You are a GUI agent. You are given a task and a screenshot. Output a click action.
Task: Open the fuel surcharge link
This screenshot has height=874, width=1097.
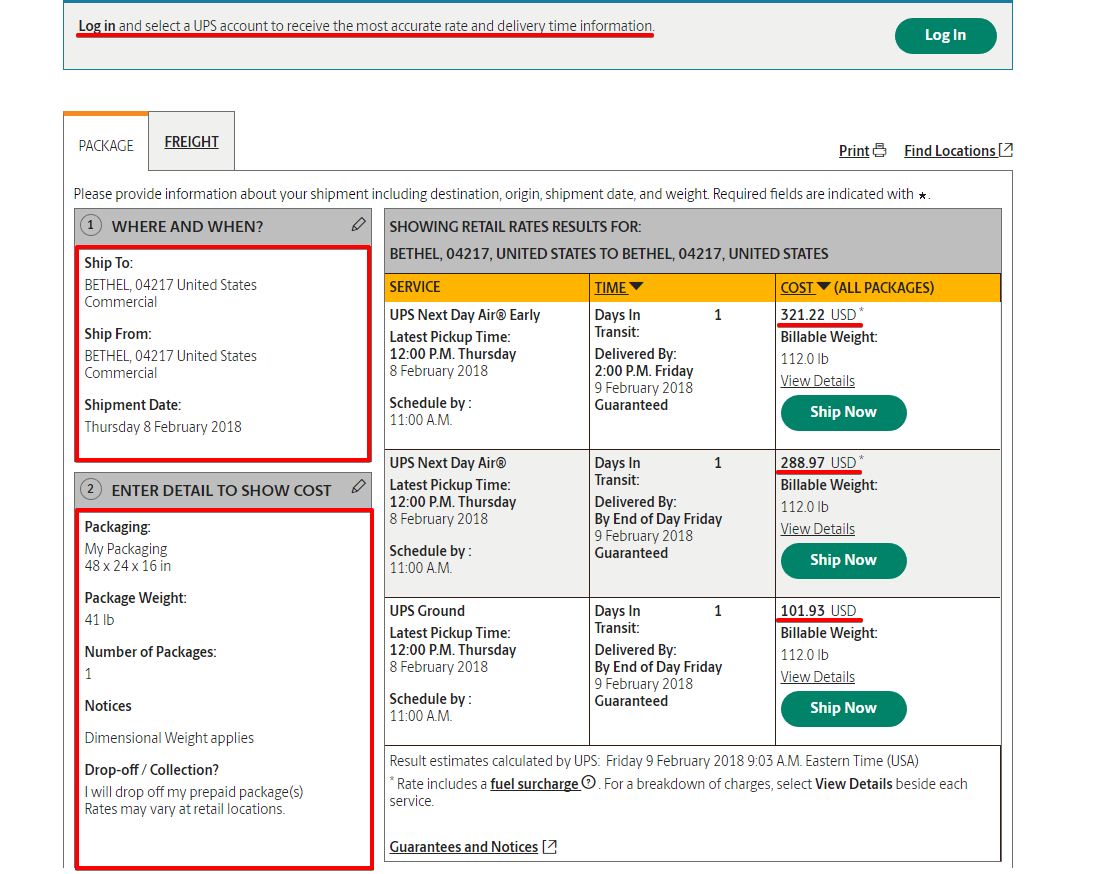pos(534,784)
